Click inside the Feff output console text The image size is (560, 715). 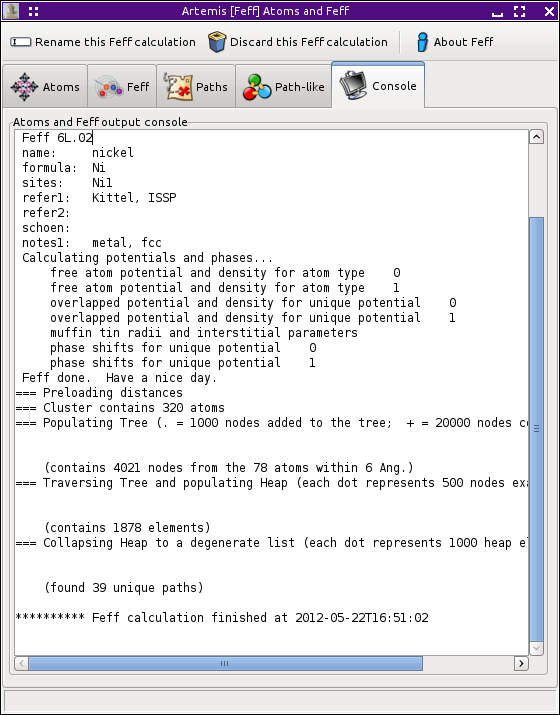point(271,393)
